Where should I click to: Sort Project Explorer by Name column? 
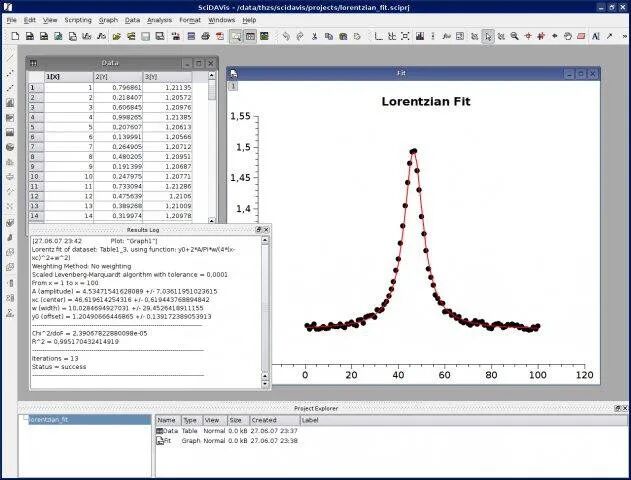[x=168, y=420]
